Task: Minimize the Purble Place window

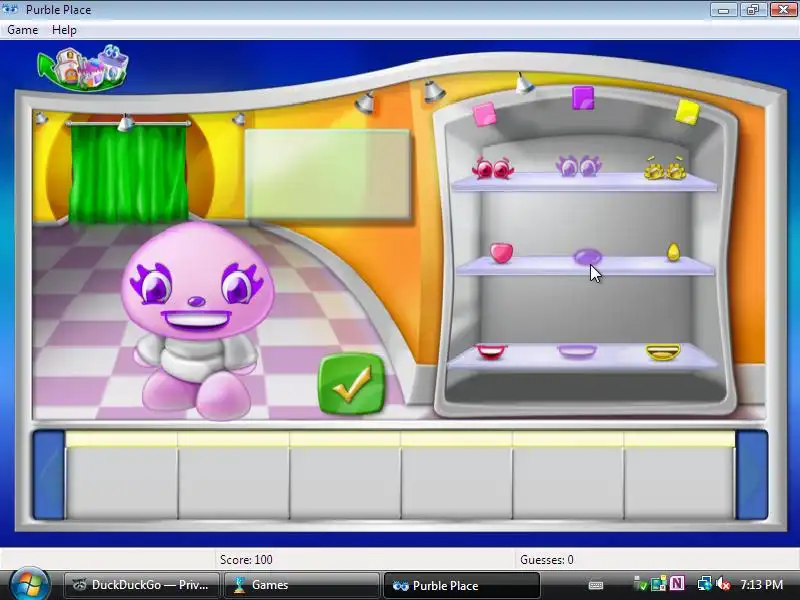Action: click(x=723, y=10)
